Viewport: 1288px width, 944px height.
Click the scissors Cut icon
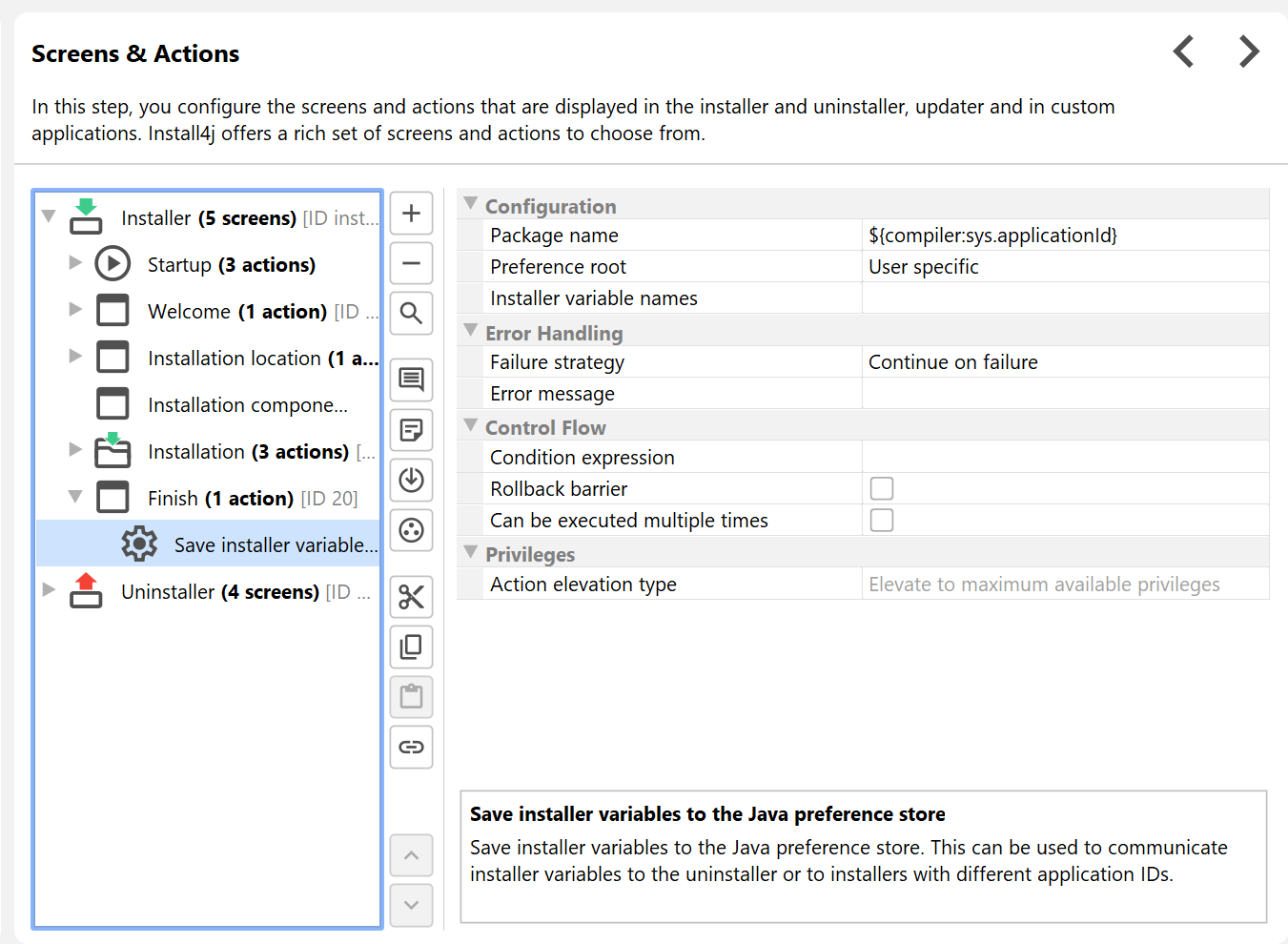tap(411, 597)
